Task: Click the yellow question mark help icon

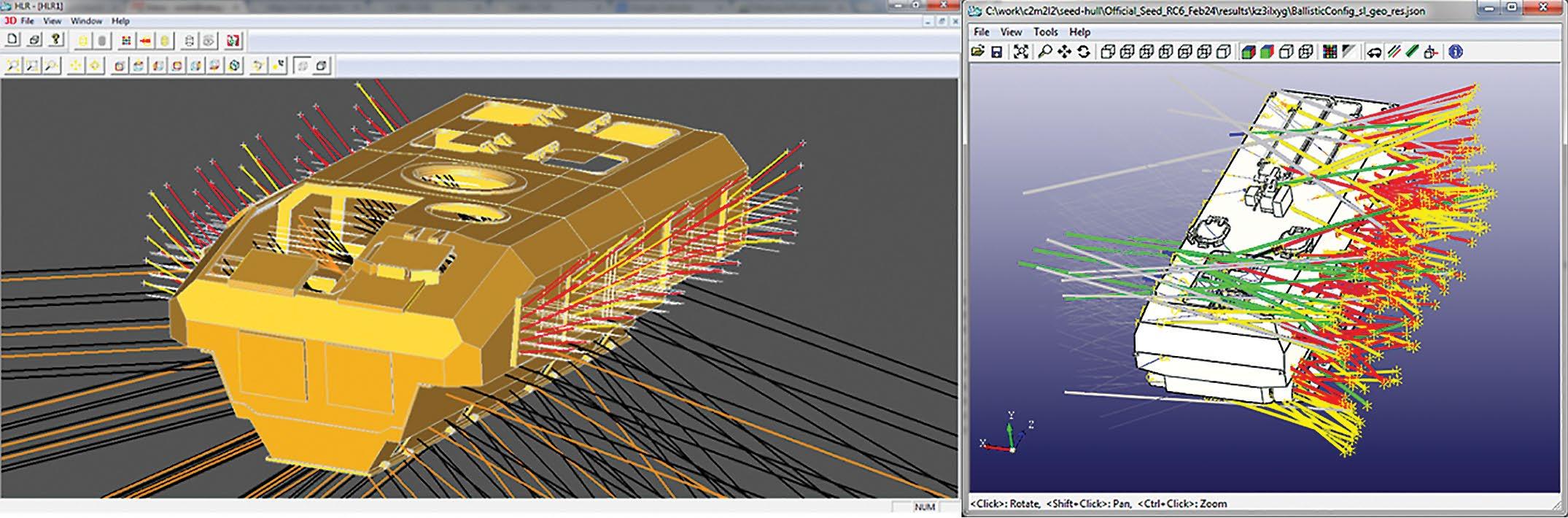Action: click(56, 40)
